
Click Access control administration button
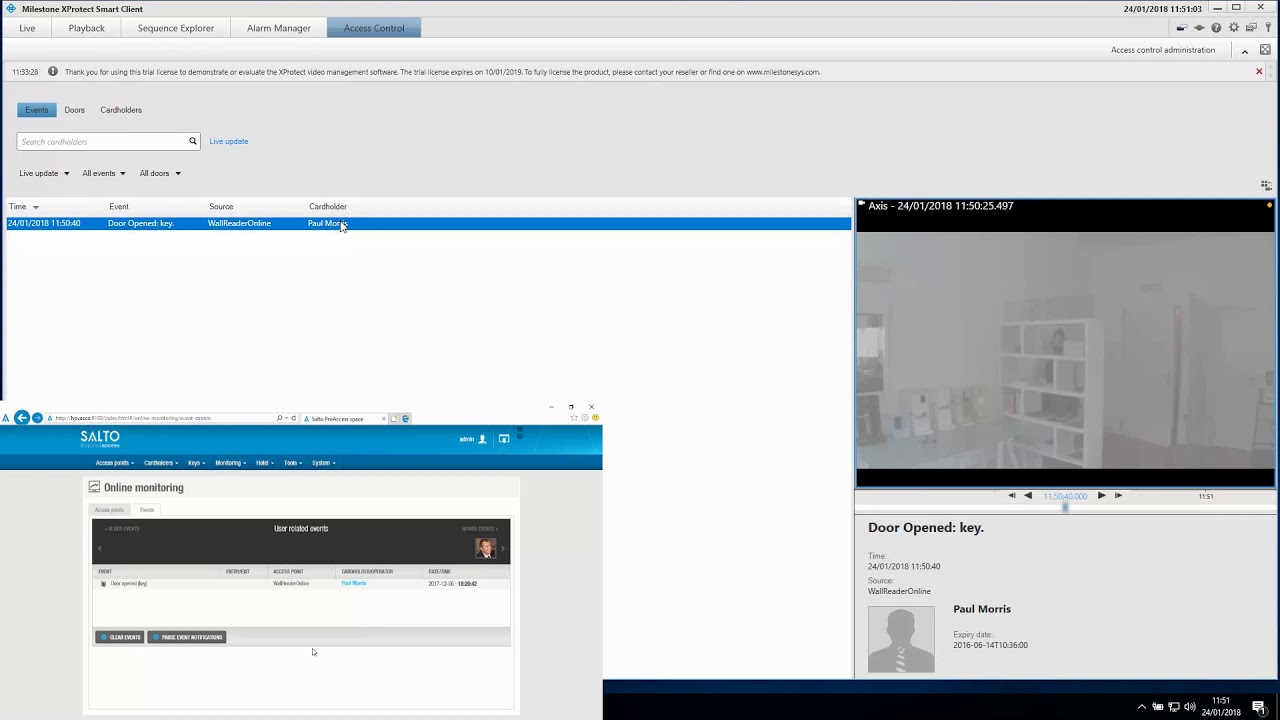click(x=1163, y=50)
